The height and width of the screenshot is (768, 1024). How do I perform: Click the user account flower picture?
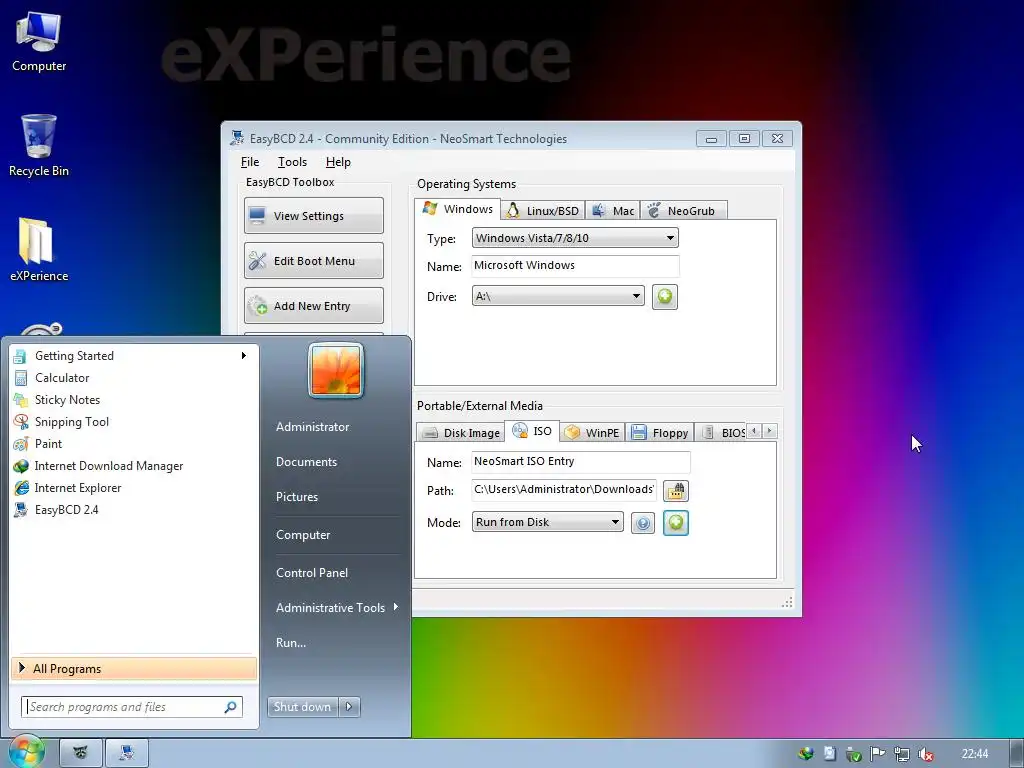(x=336, y=370)
